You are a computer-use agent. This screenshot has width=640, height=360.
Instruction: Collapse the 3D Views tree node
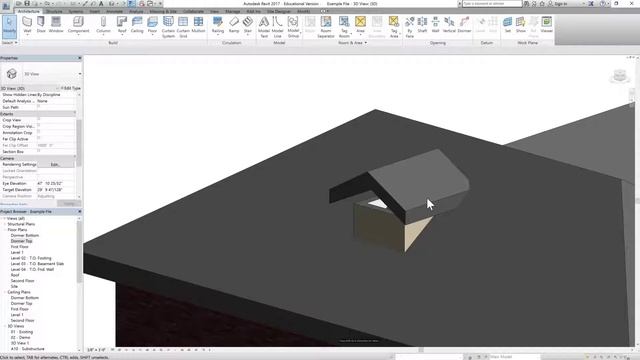(5, 326)
